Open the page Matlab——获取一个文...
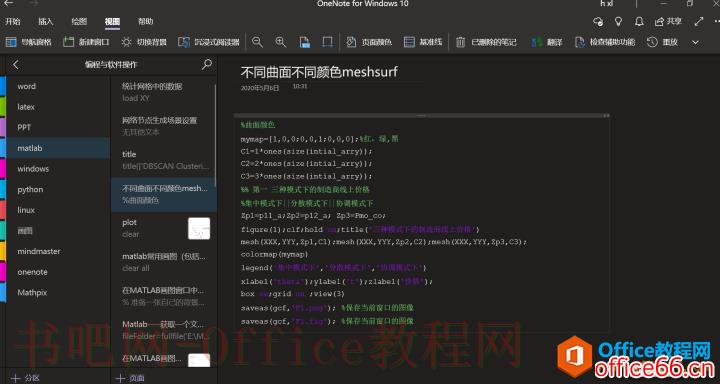 point(163,330)
